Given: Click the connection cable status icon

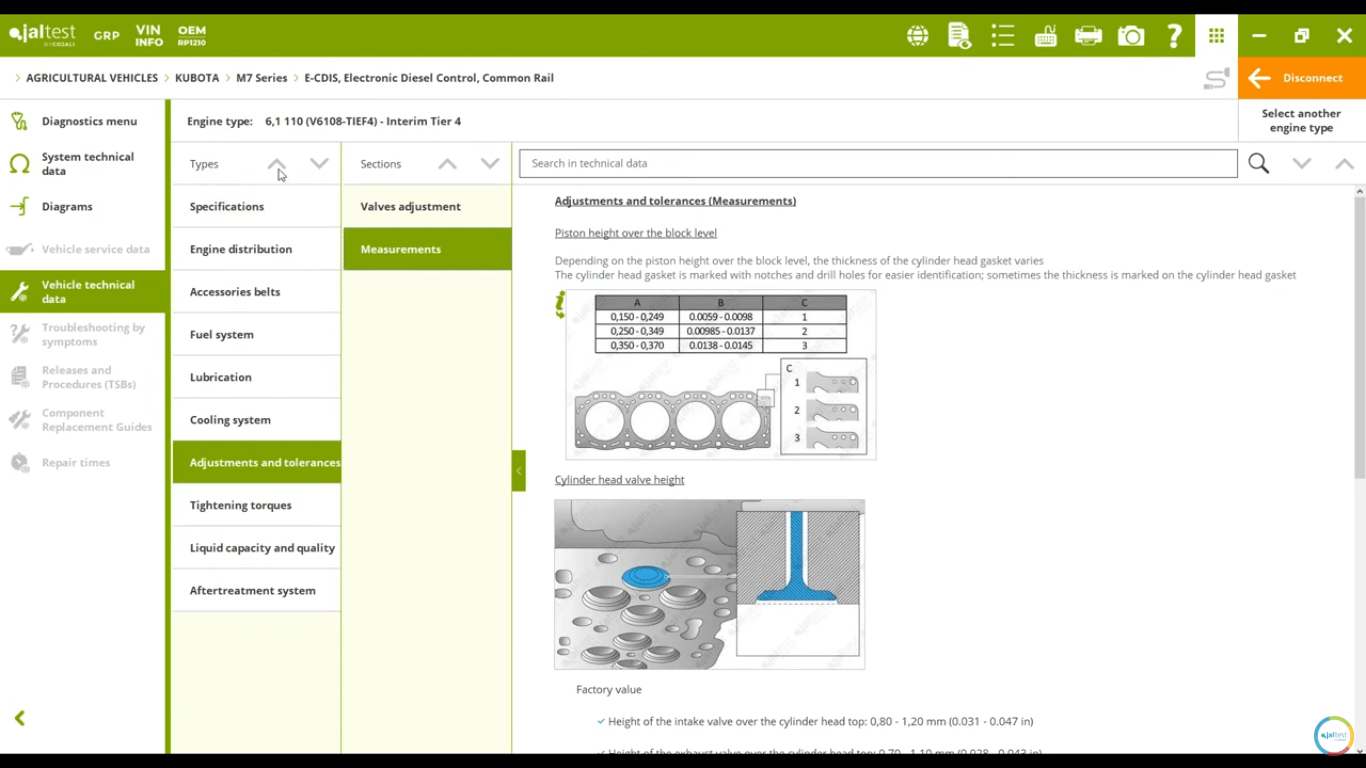Looking at the screenshot, I should 1216,78.
